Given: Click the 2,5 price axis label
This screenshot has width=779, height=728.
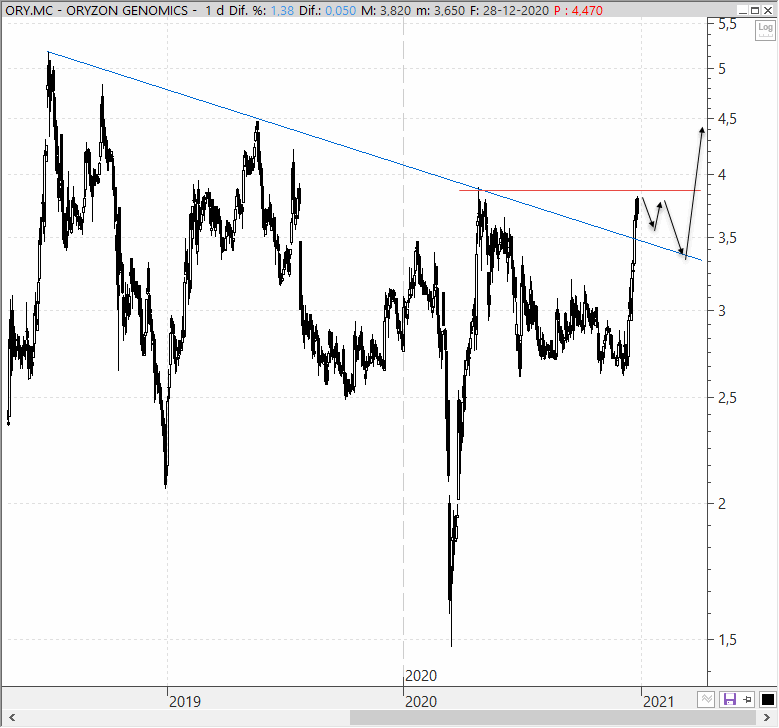Looking at the screenshot, I should click(728, 398).
